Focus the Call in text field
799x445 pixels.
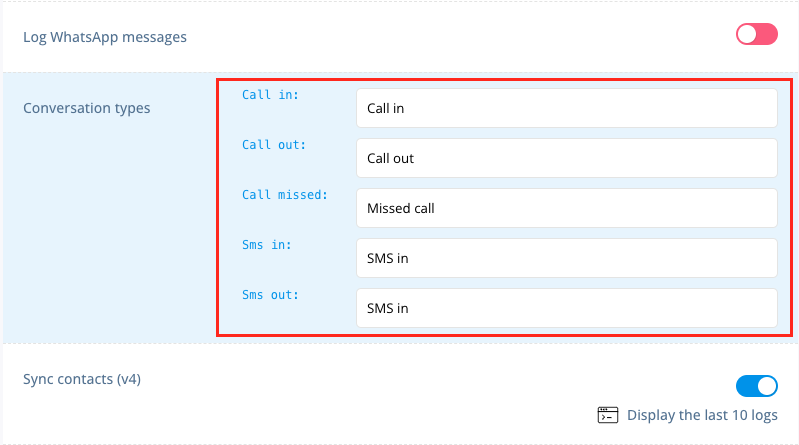coord(567,108)
